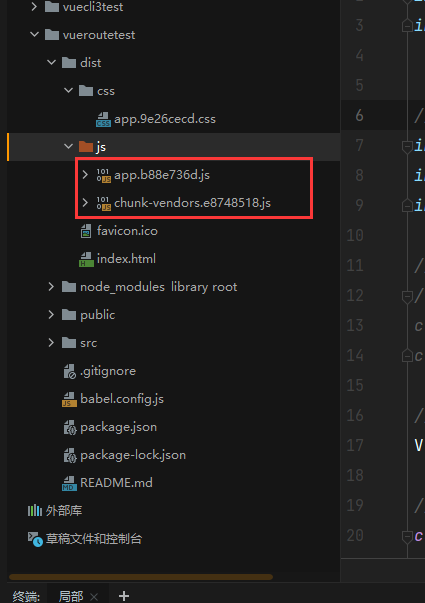Viewport: 425px width, 603px height.
Task: Select file README.md
Action: (116, 483)
